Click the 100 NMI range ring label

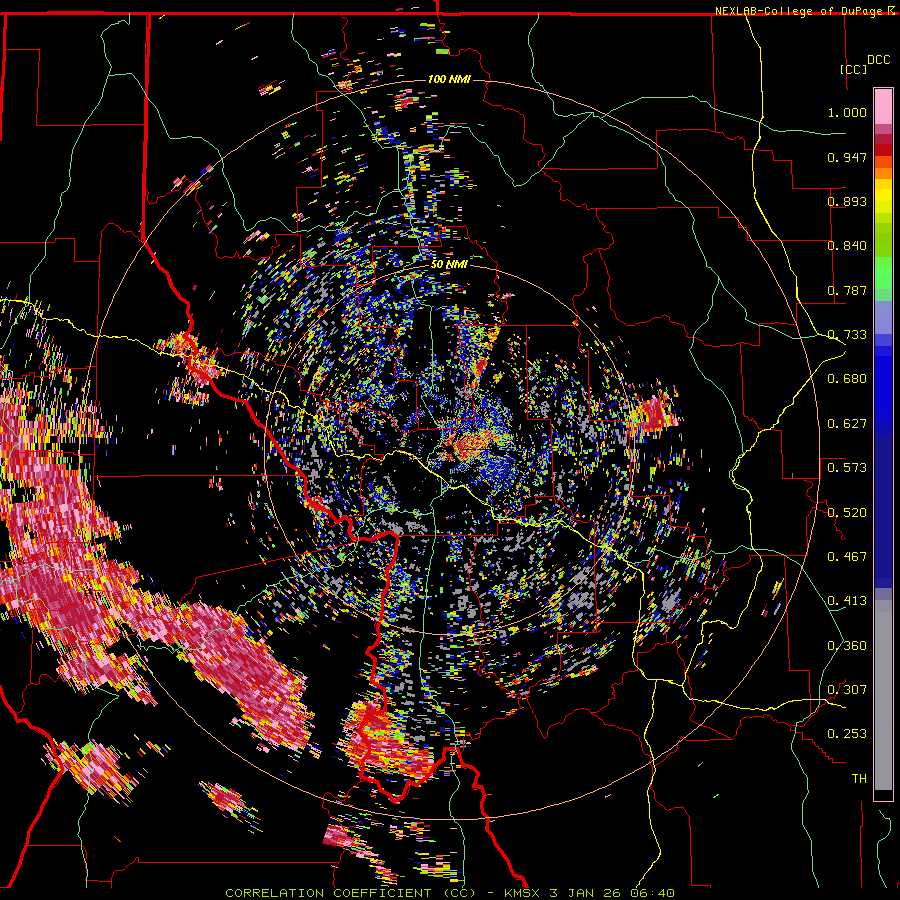449,79
